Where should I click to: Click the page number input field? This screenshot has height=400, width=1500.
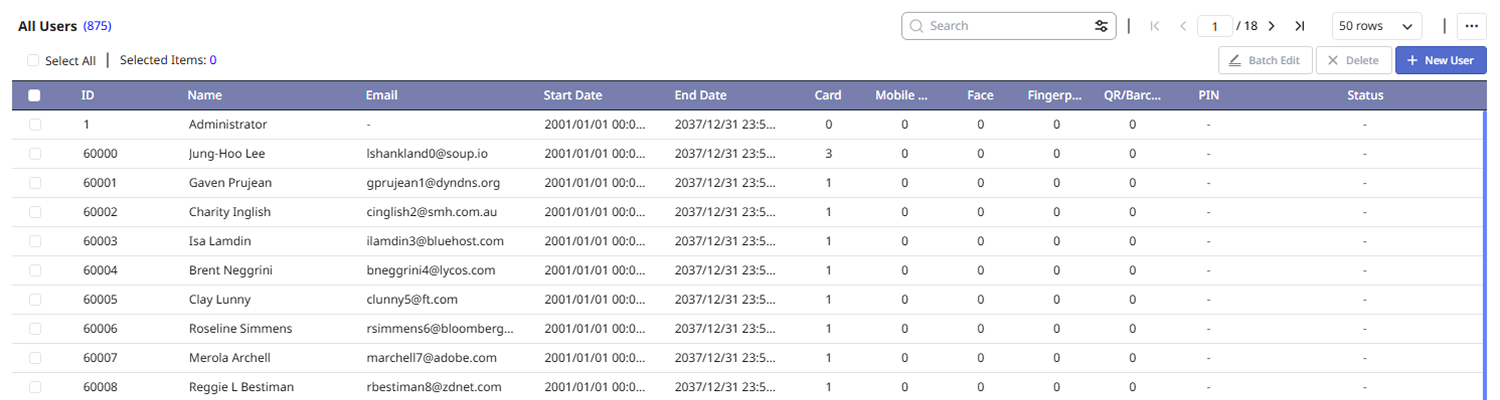coord(1214,26)
